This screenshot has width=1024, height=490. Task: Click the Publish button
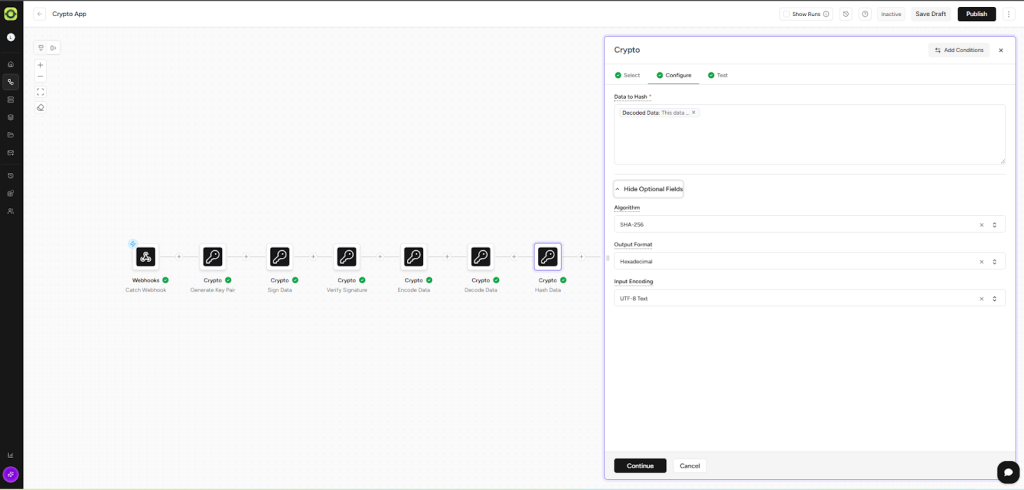coord(976,14)
